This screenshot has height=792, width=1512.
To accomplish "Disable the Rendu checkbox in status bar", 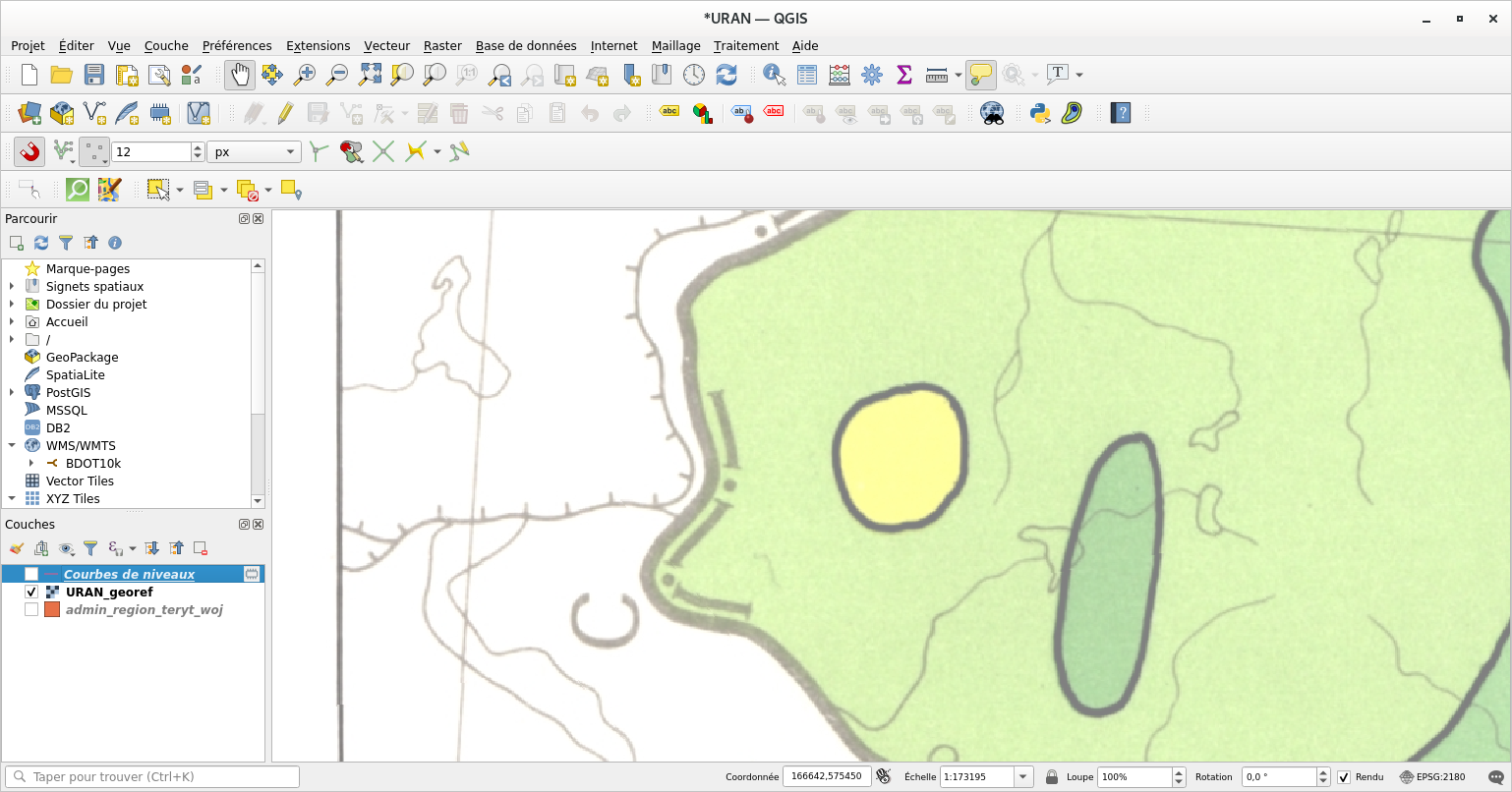I will tap(1346, 776).
